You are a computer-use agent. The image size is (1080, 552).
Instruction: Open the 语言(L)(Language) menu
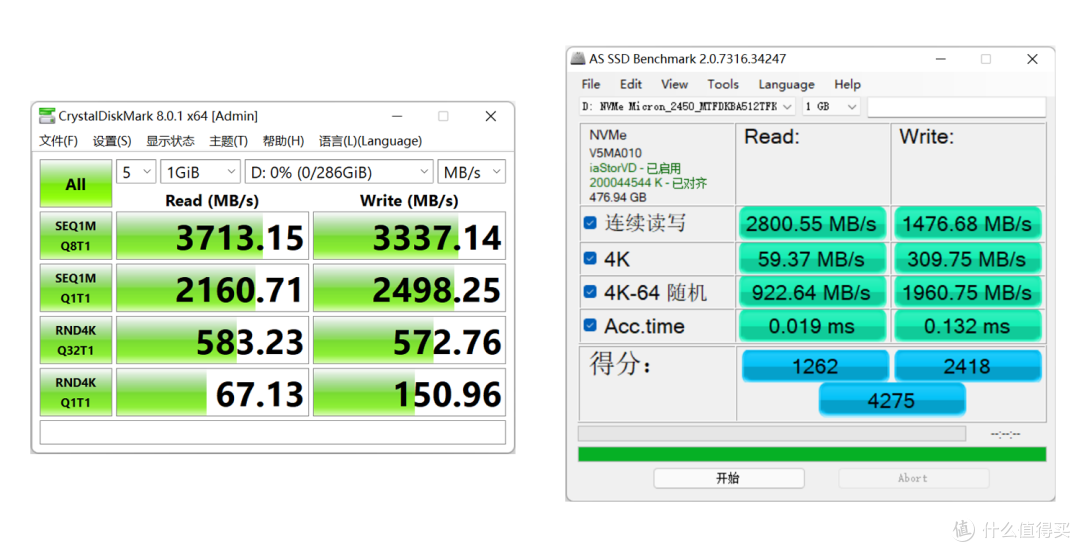(x=371, y=141)
